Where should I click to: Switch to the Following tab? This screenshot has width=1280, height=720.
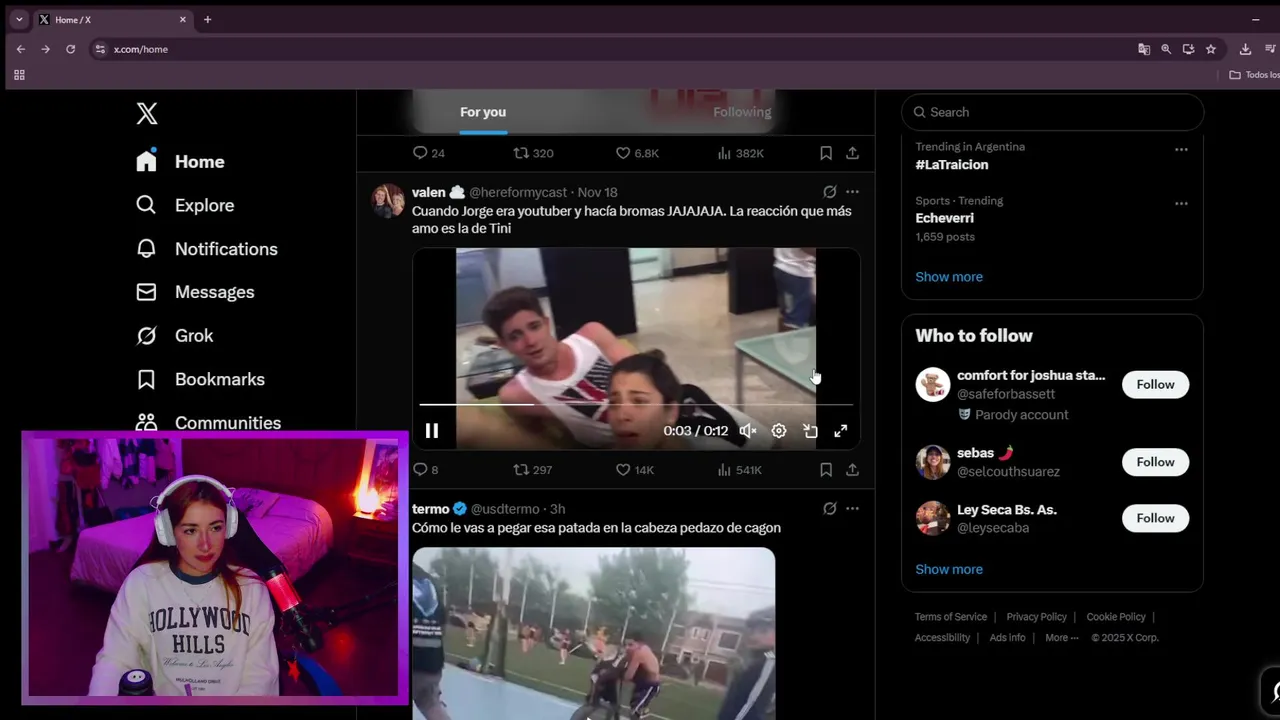[x=742, y=112]
